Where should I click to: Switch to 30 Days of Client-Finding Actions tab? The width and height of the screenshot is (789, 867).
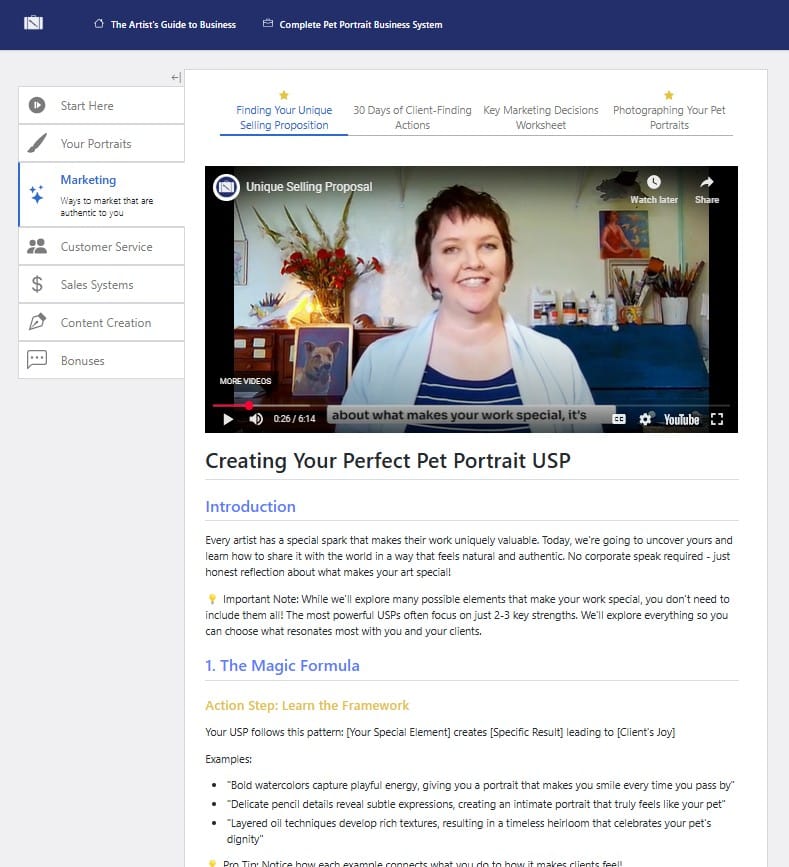pyautogui.click(x=412, y=117)
